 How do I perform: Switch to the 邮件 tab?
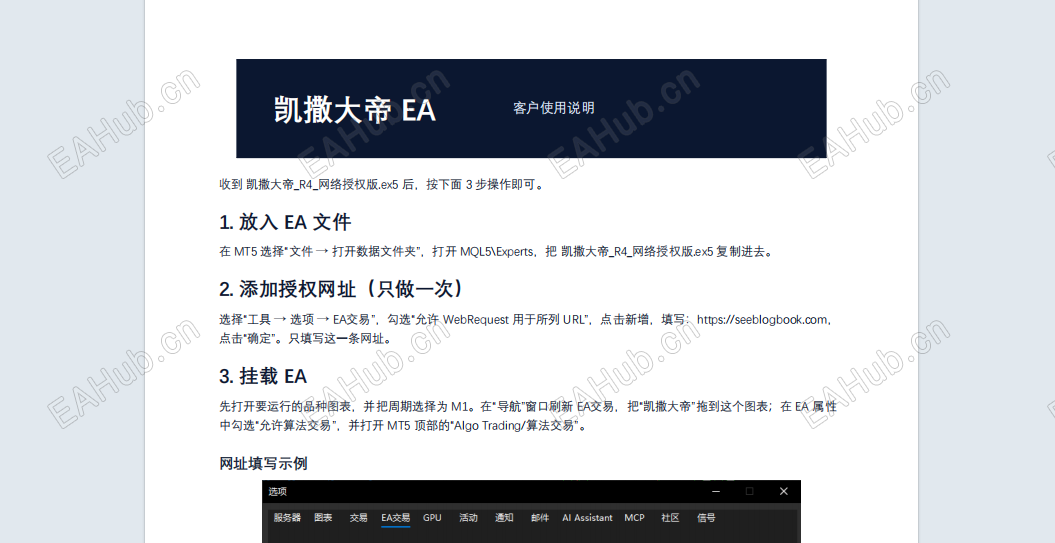coord(540,517)
